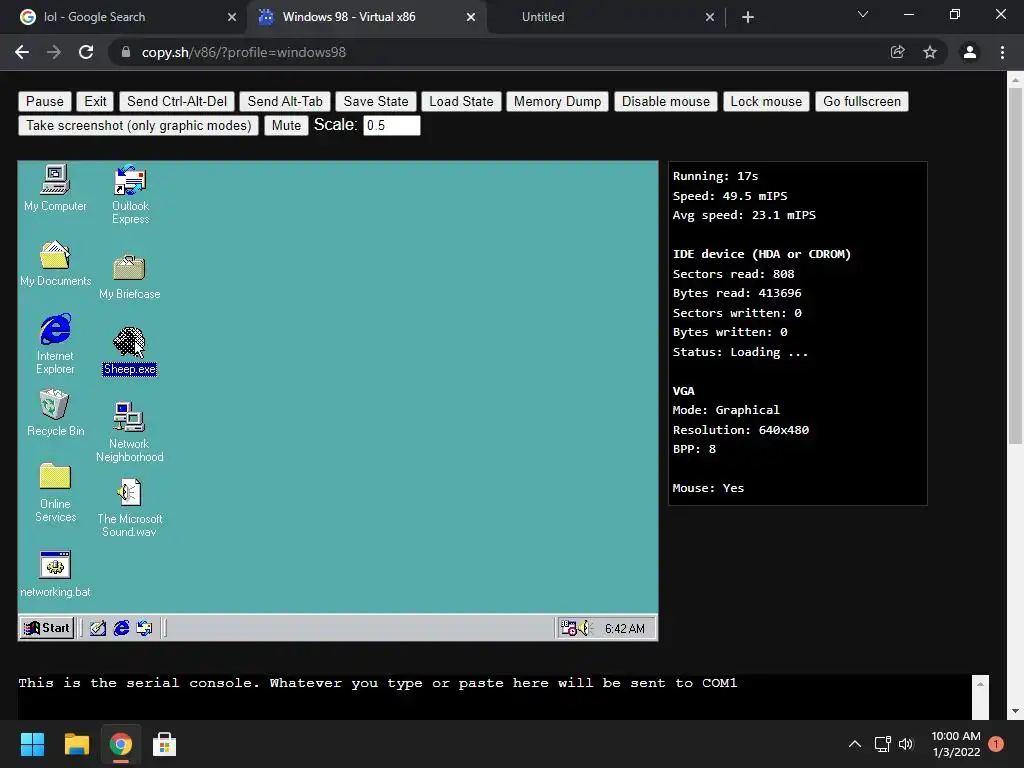Click the Task Scheduler tray icon
The height and width of the screenshot is (768, 1024).
(568, 628)
